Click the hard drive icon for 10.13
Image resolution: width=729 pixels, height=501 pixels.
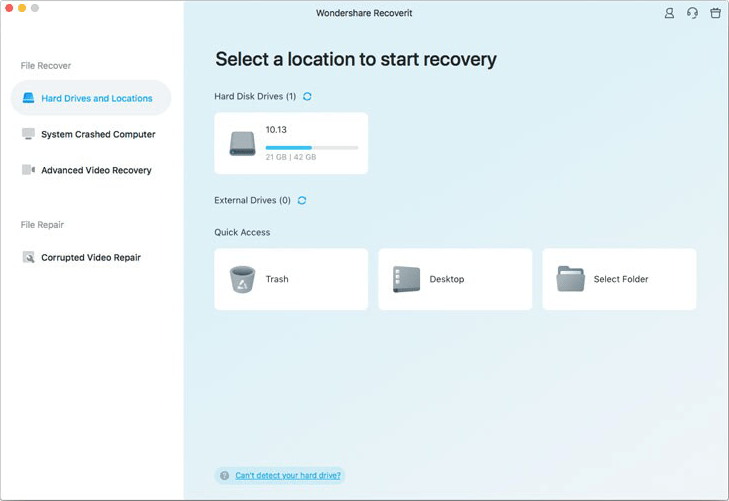click(x=242, y=143)
